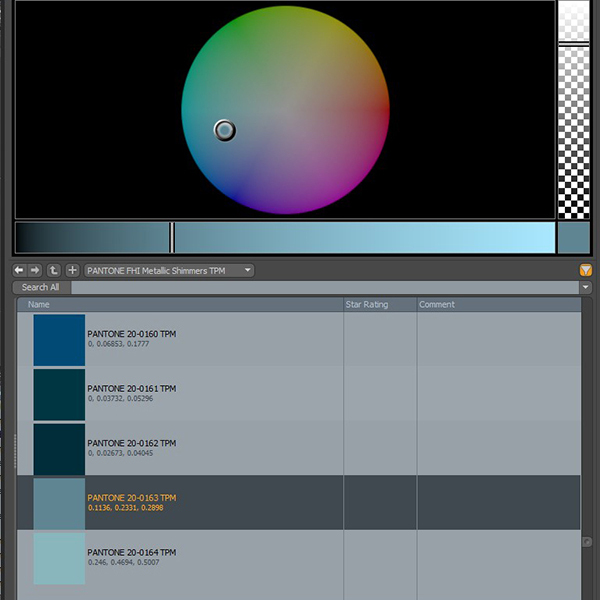Image resolution: width=600 pixels, height=600 pixels.
Task: Click the plus add preset icon
Action: click(72, 271)
